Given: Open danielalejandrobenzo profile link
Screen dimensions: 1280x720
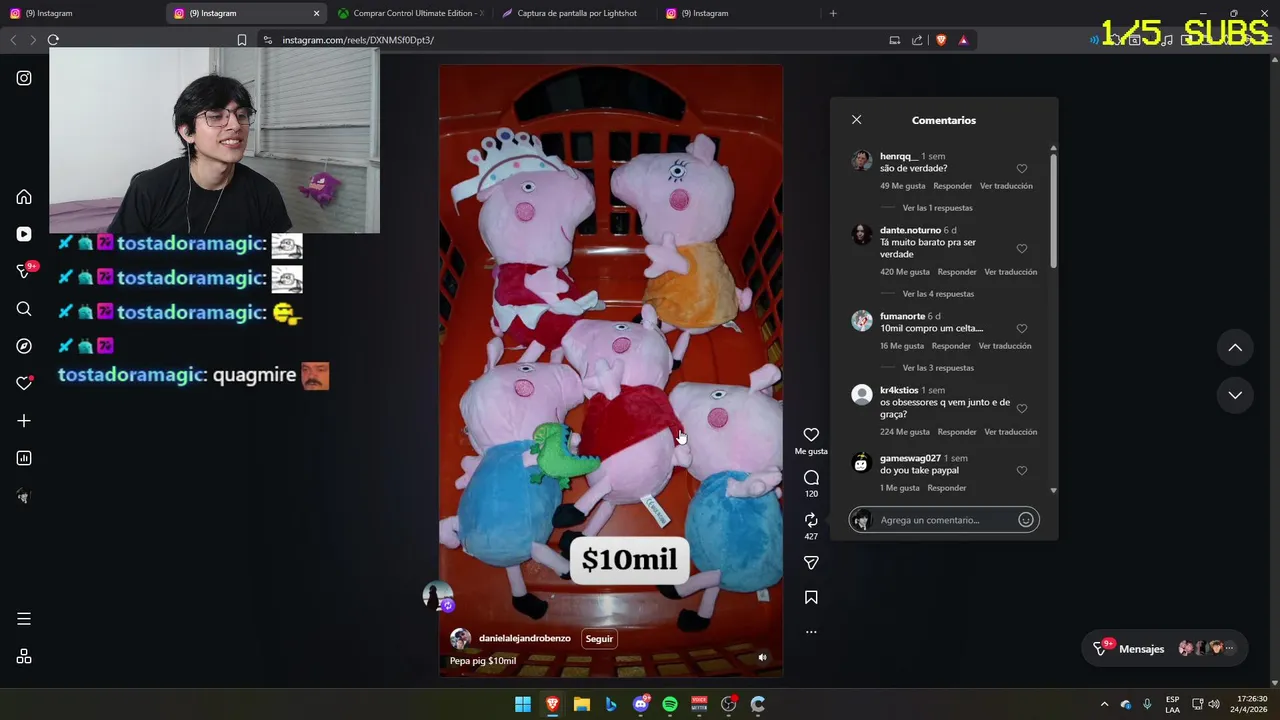Looking at the screenshot, I should pos(524,638).
